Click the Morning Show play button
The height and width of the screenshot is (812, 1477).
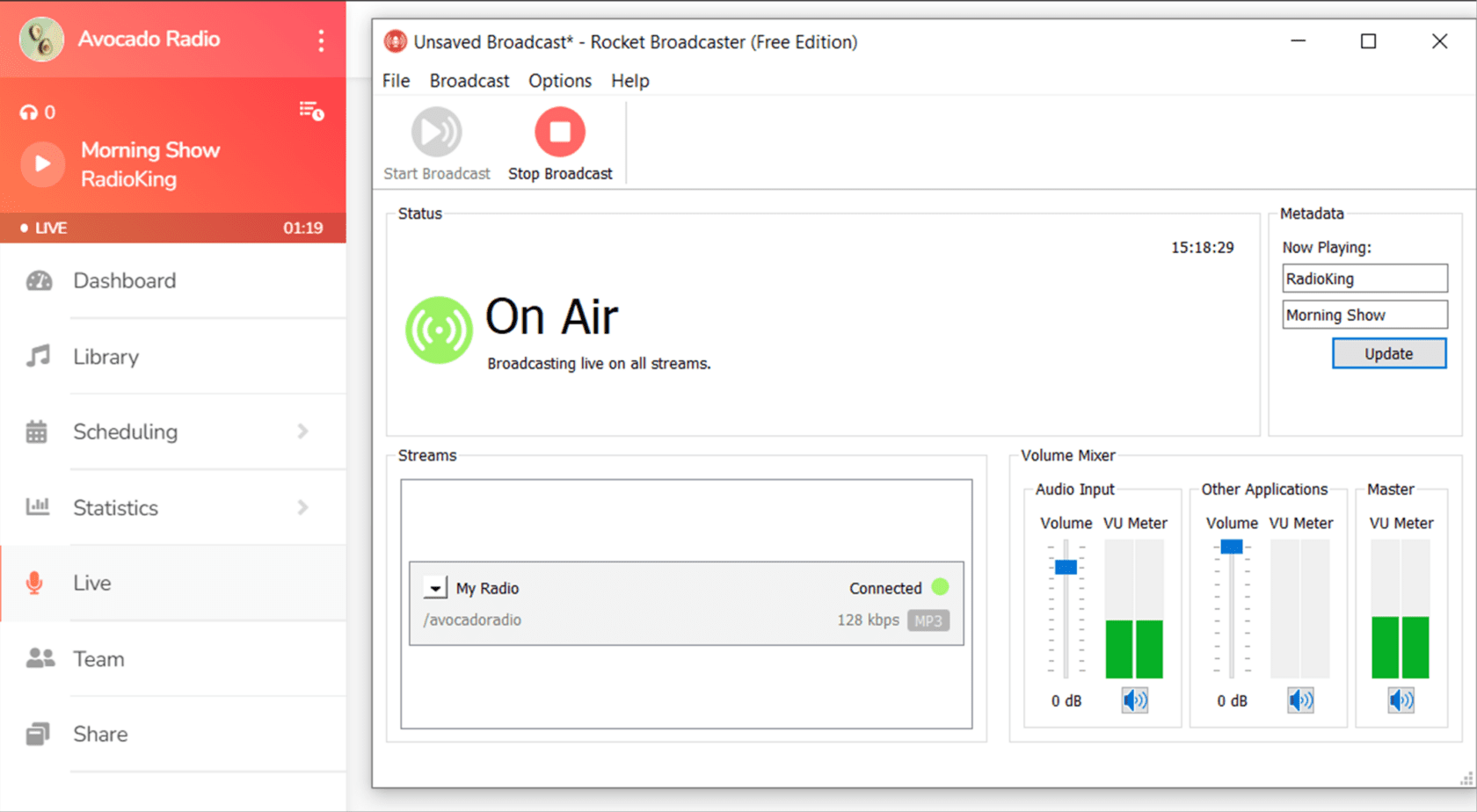tap(41, 164)
